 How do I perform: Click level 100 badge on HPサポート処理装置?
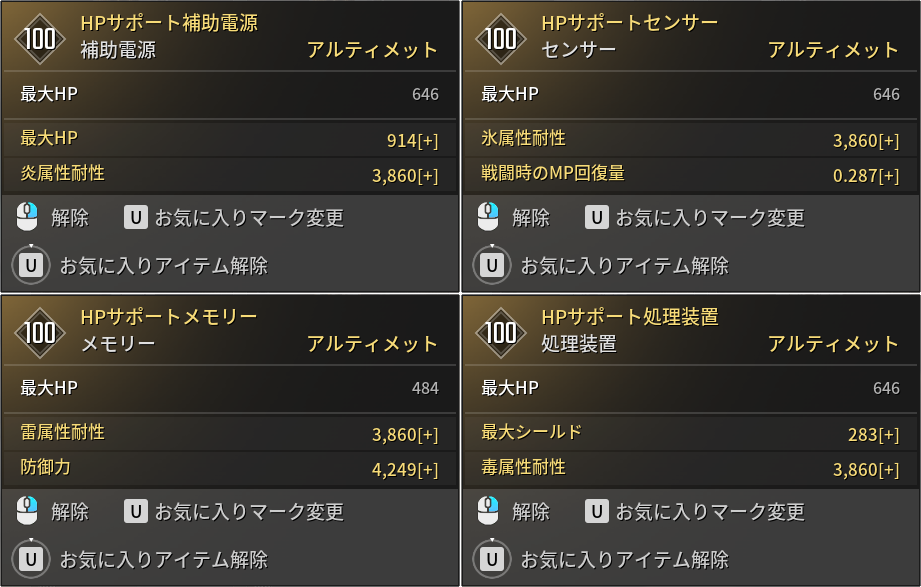click(501, 333)
